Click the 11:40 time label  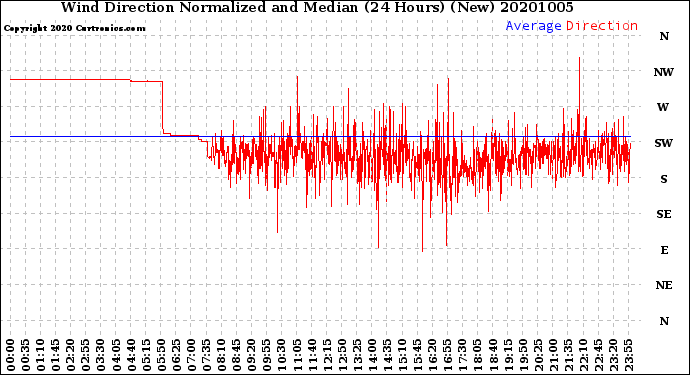pyautogui.click(x=312, y=355)
